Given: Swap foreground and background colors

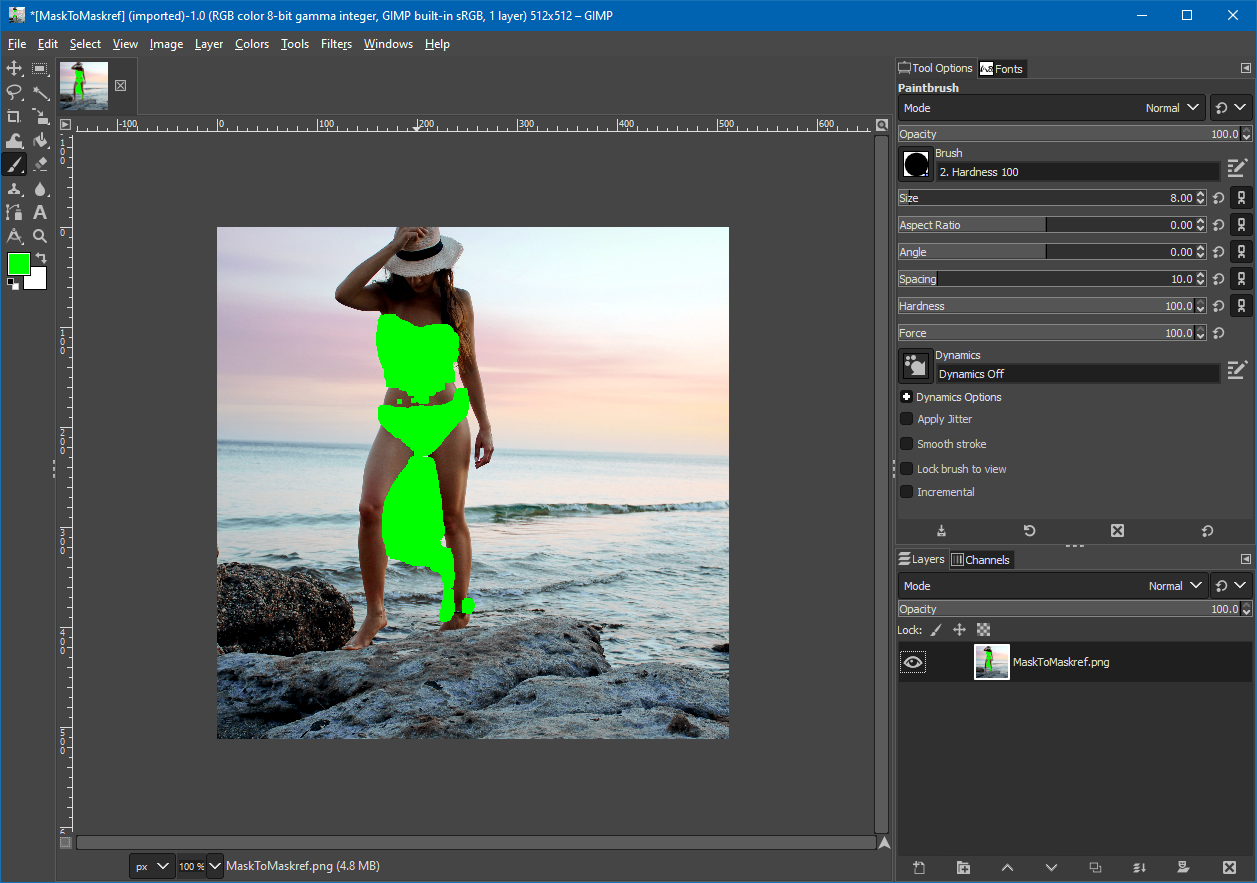Looking at the screenshot, I should coord(41,258).
